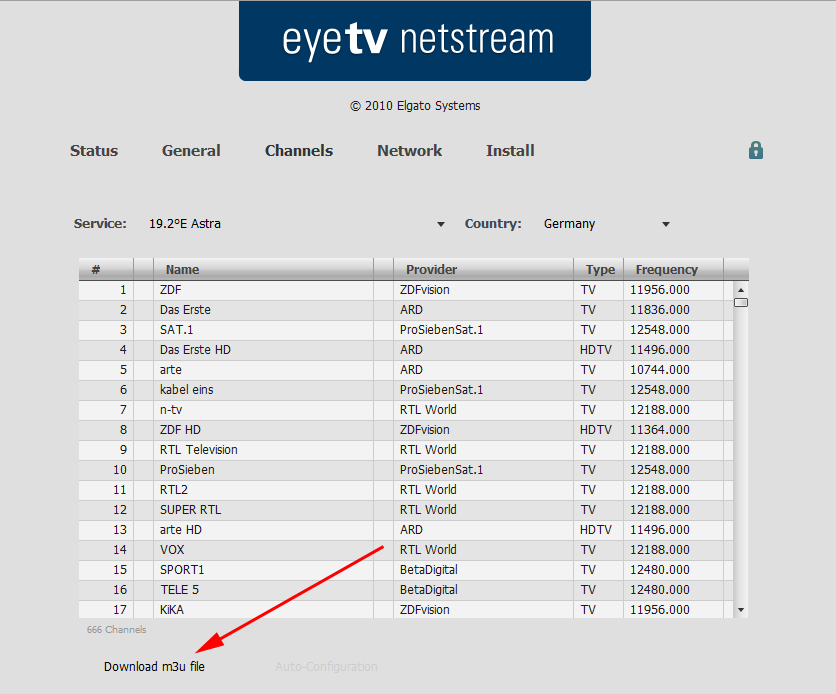Click the scrollbar down arrow in channel list
836x694 pixels.
click(x=741, y=609)
